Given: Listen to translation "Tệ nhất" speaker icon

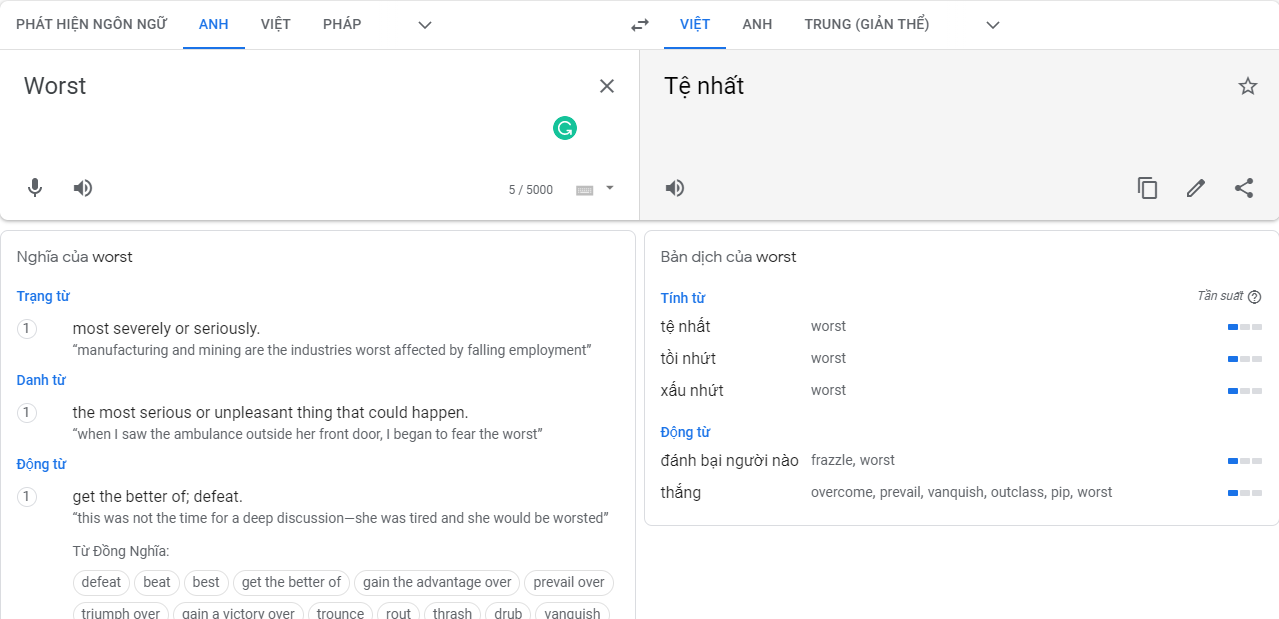Looking at the screenshot, I should coord(675,188).
